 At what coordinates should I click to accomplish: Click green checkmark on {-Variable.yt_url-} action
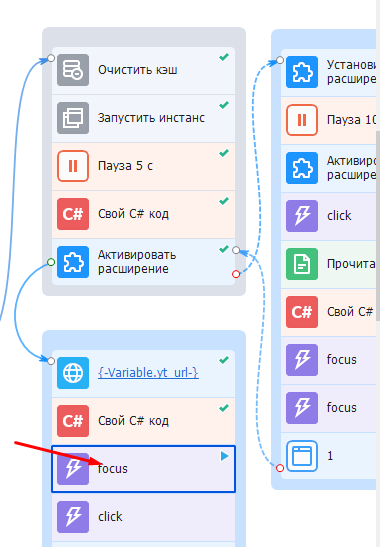click(x=224, y=360)
